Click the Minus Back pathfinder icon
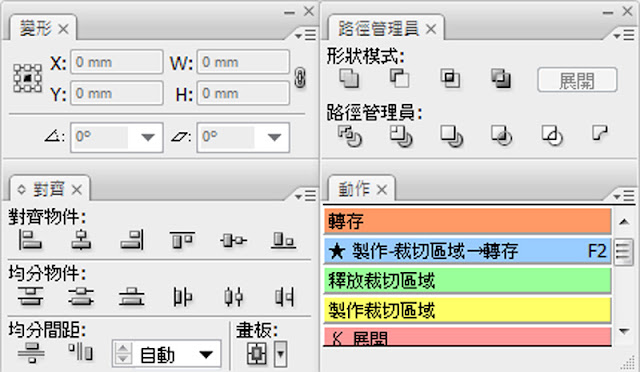640x372 pixels. pos(600,133)
